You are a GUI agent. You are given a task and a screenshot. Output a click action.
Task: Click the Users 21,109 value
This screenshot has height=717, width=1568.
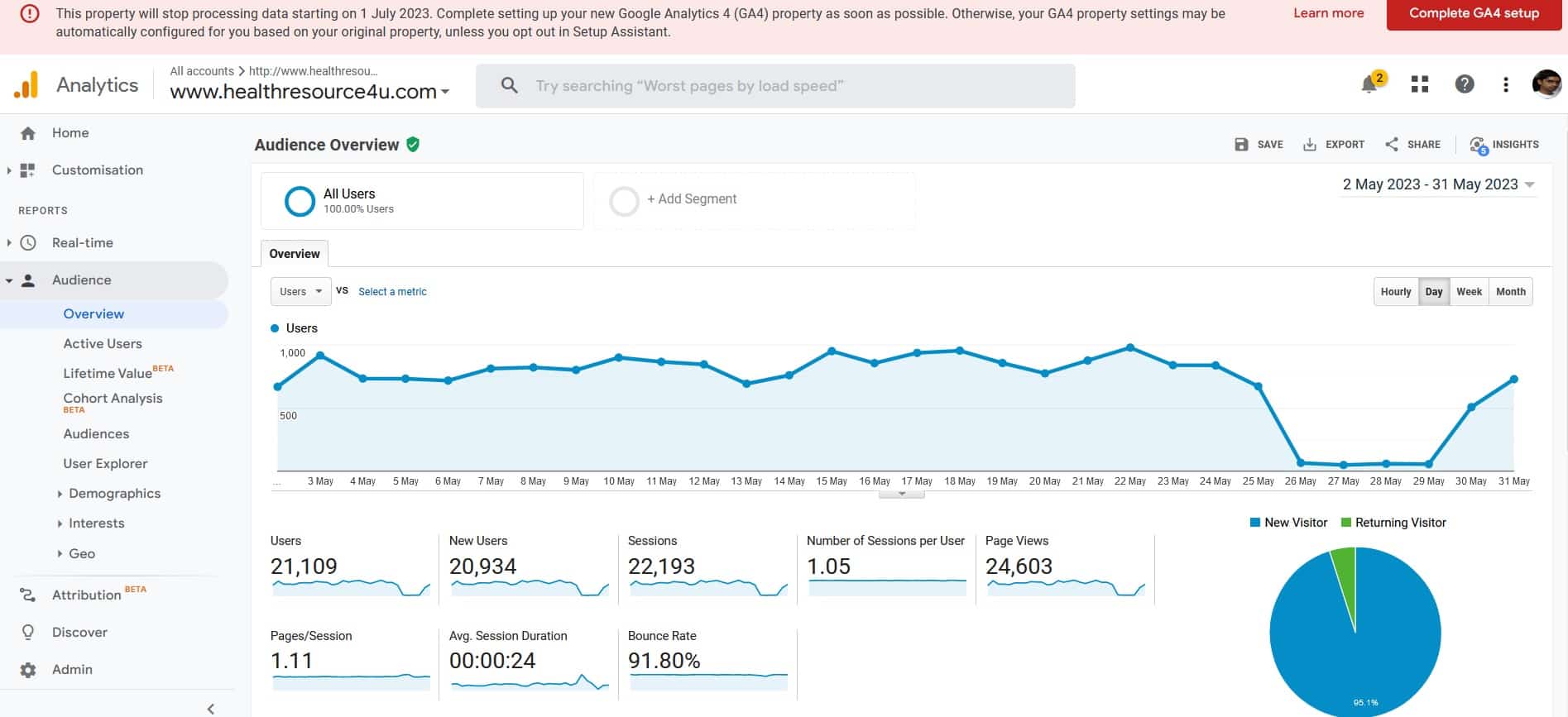[x=304, y=566]
